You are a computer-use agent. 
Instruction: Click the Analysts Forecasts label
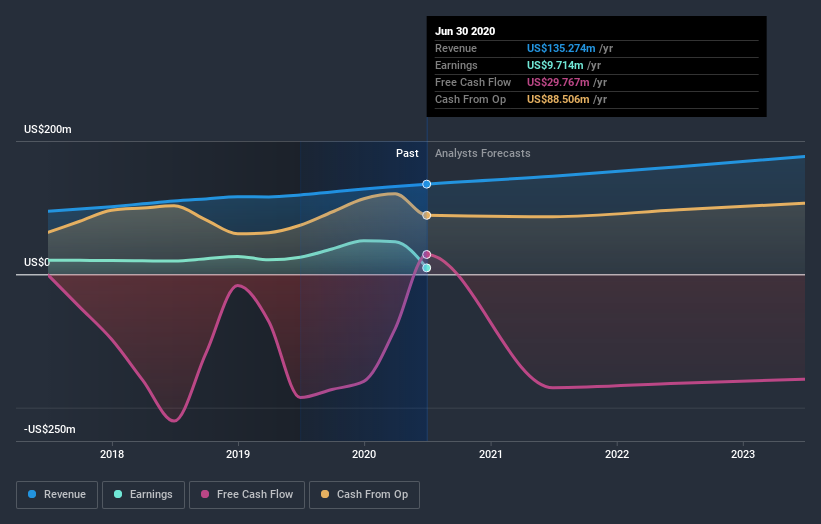click(x=483, y=153)
